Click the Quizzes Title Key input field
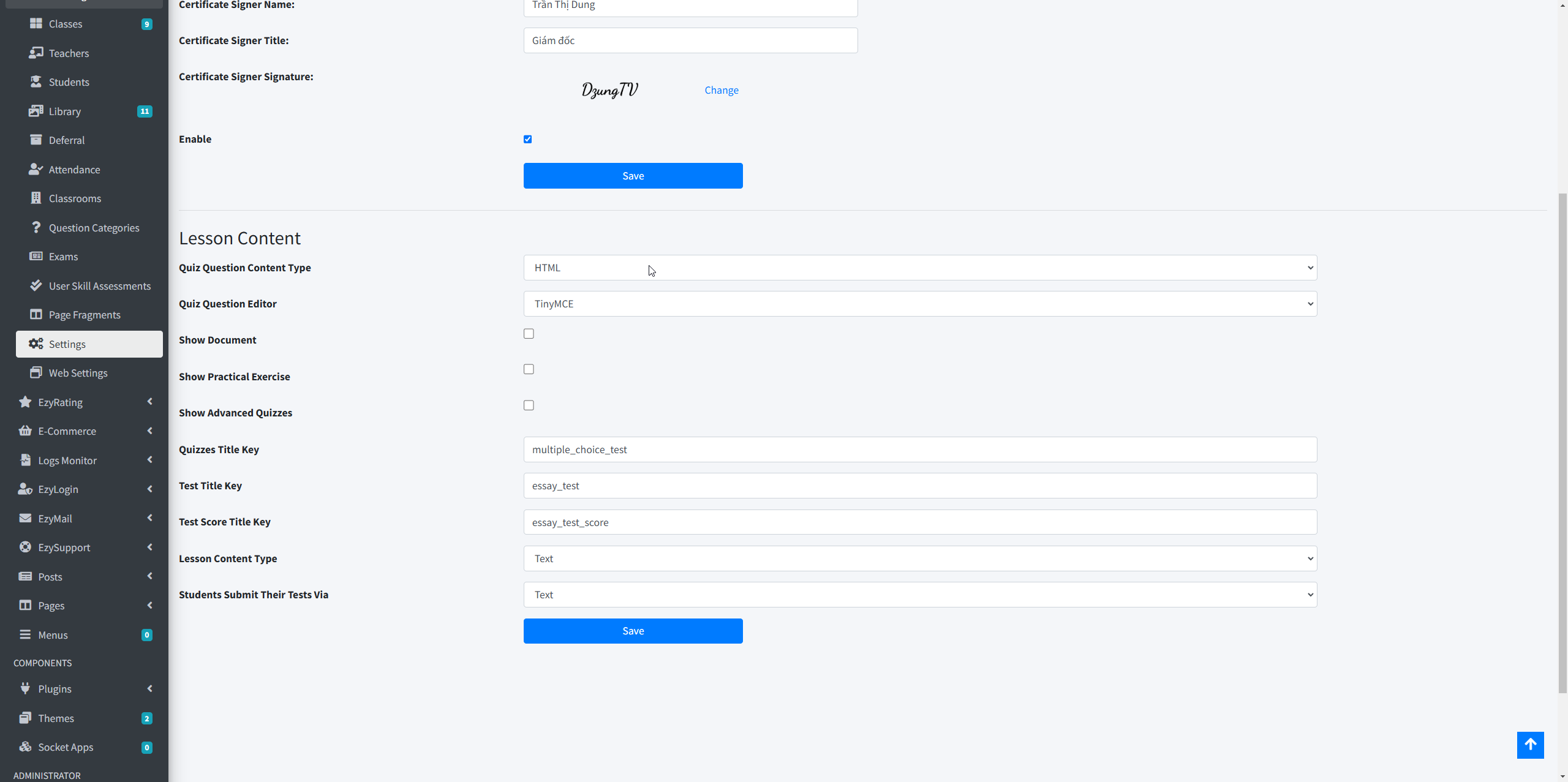This screenshot has width=1568, height=782. 919,449
